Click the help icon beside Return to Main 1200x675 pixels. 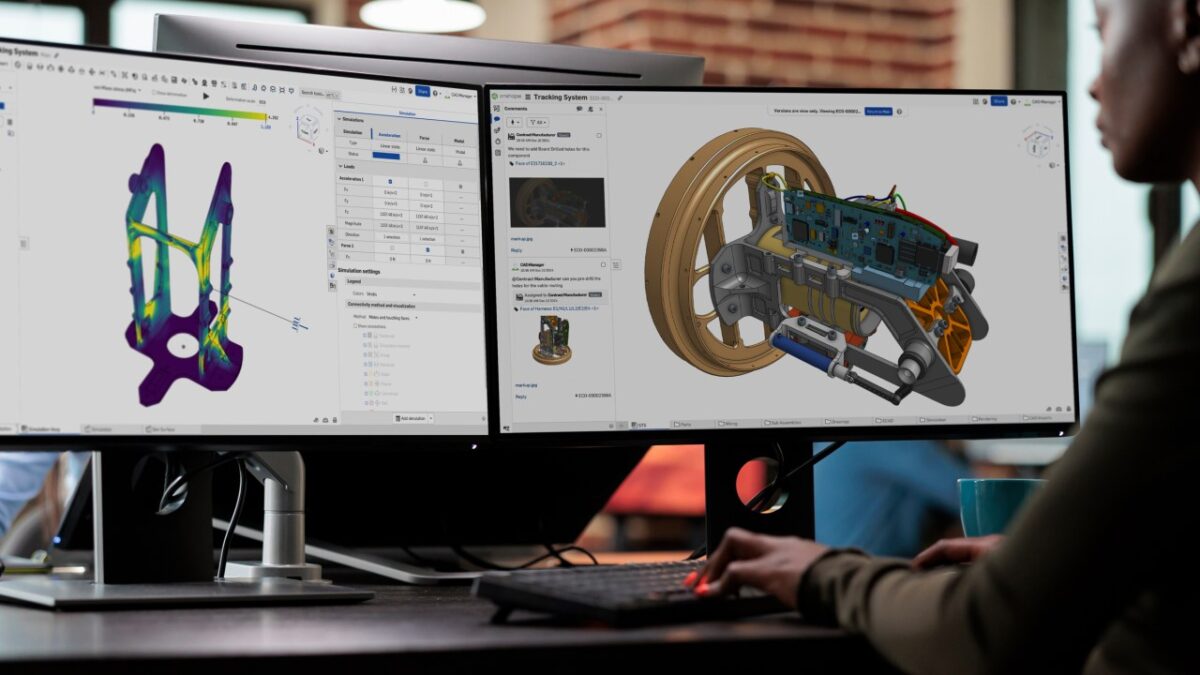pyautogui.click(x=899, y=111)
